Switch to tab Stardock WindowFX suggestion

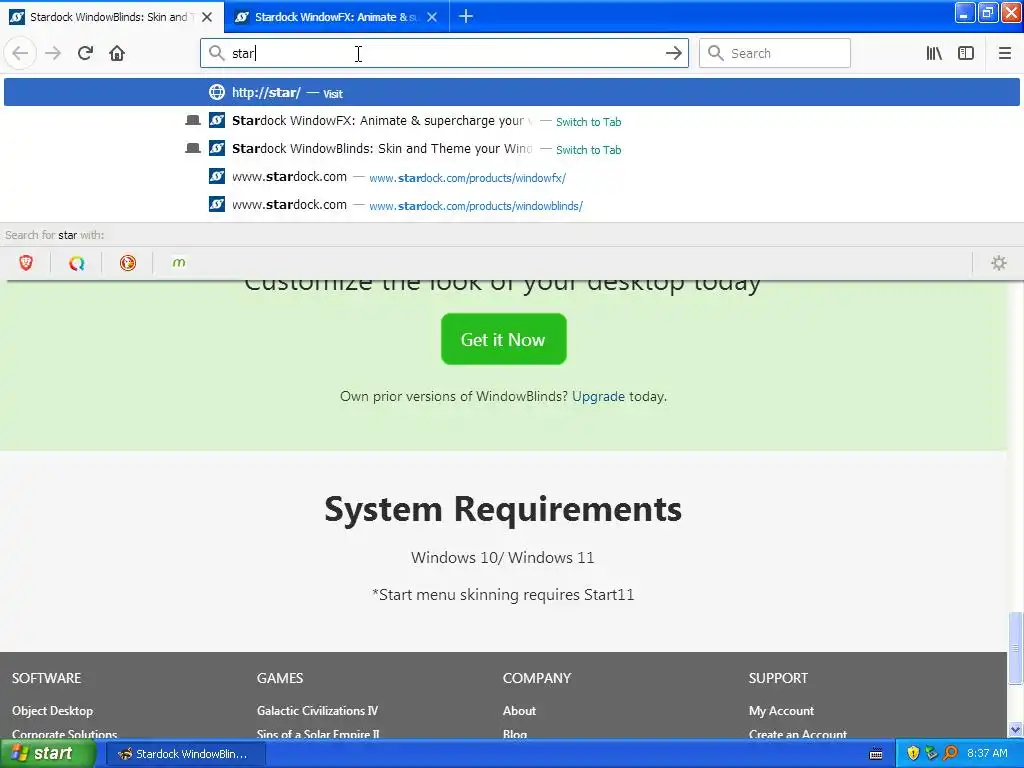512,121
